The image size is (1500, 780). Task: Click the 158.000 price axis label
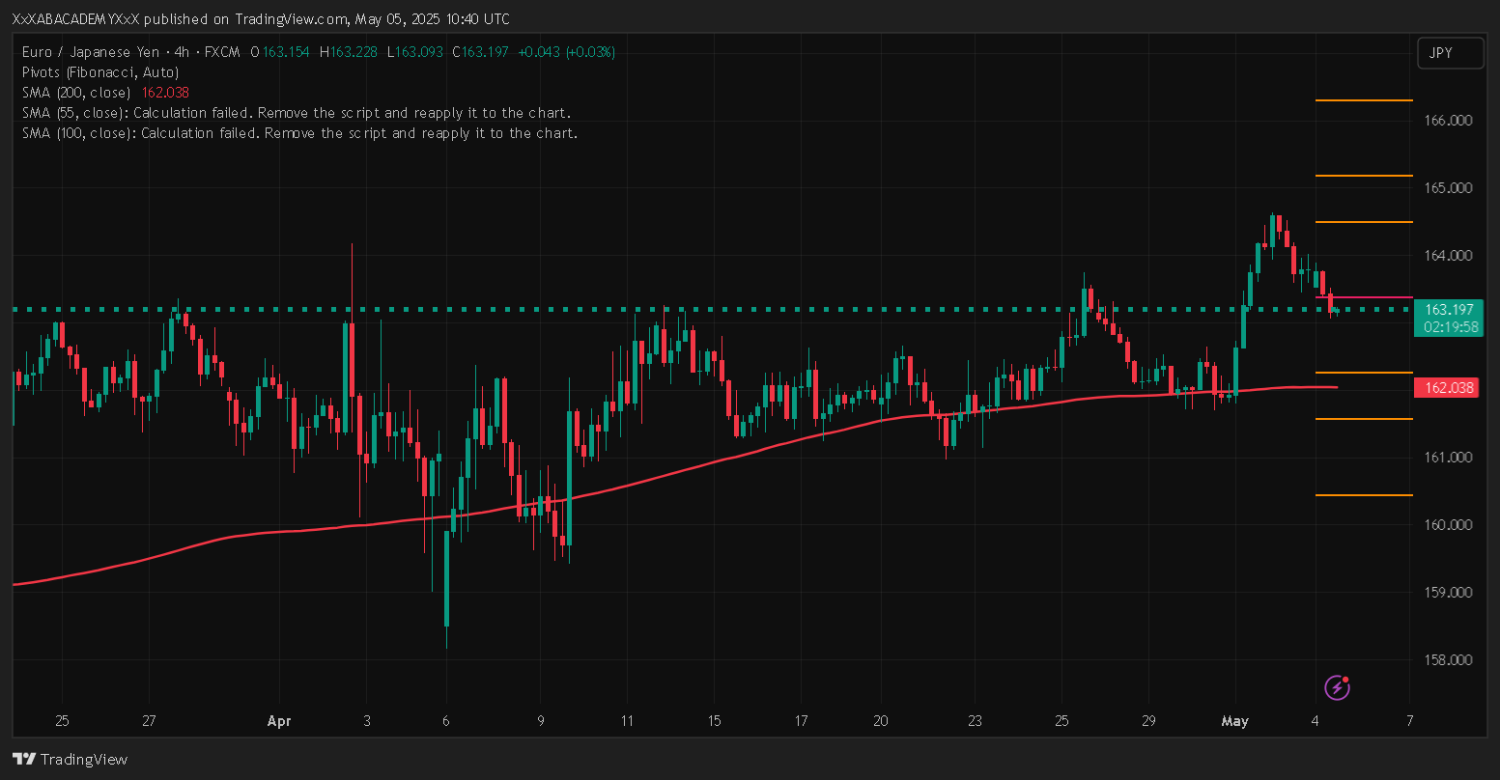tap(1447, 660)
